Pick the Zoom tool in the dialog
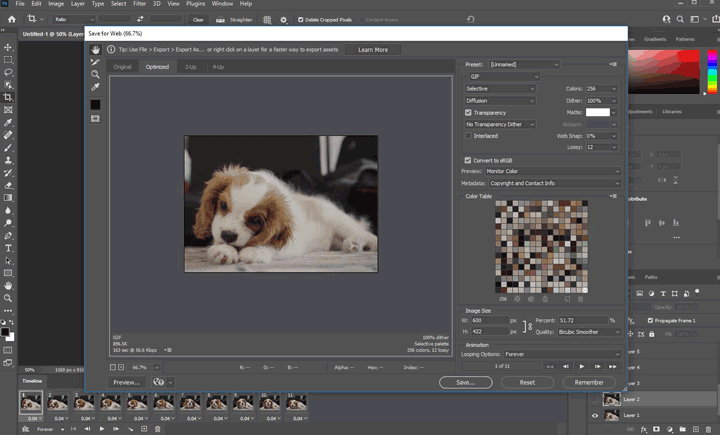This screenshot has width=720, height=435. (96, 75)
